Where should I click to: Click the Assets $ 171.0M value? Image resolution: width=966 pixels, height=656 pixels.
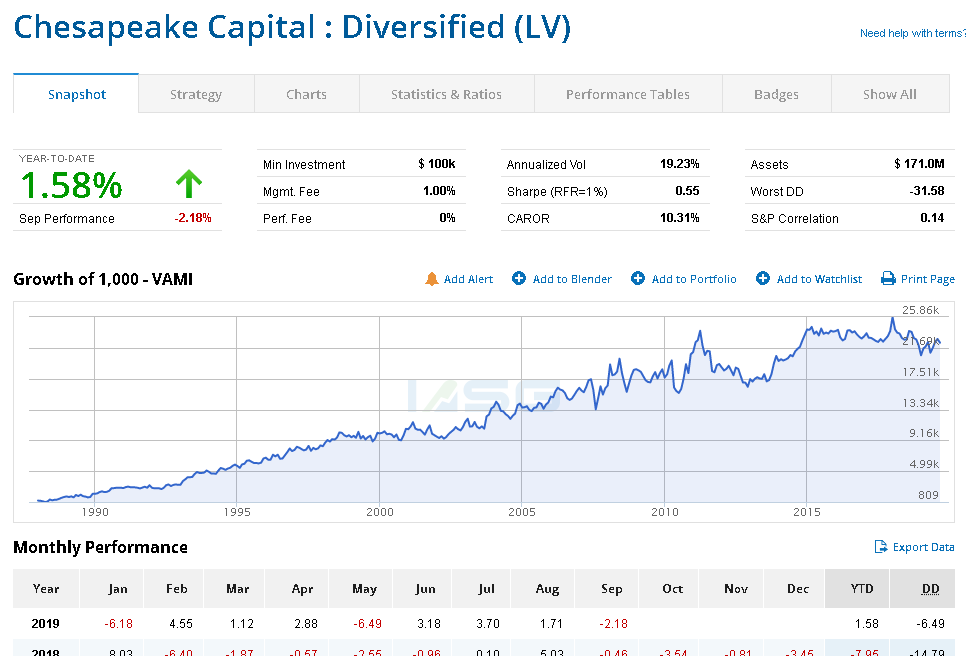pyautogui.click(x=919, y=164)
